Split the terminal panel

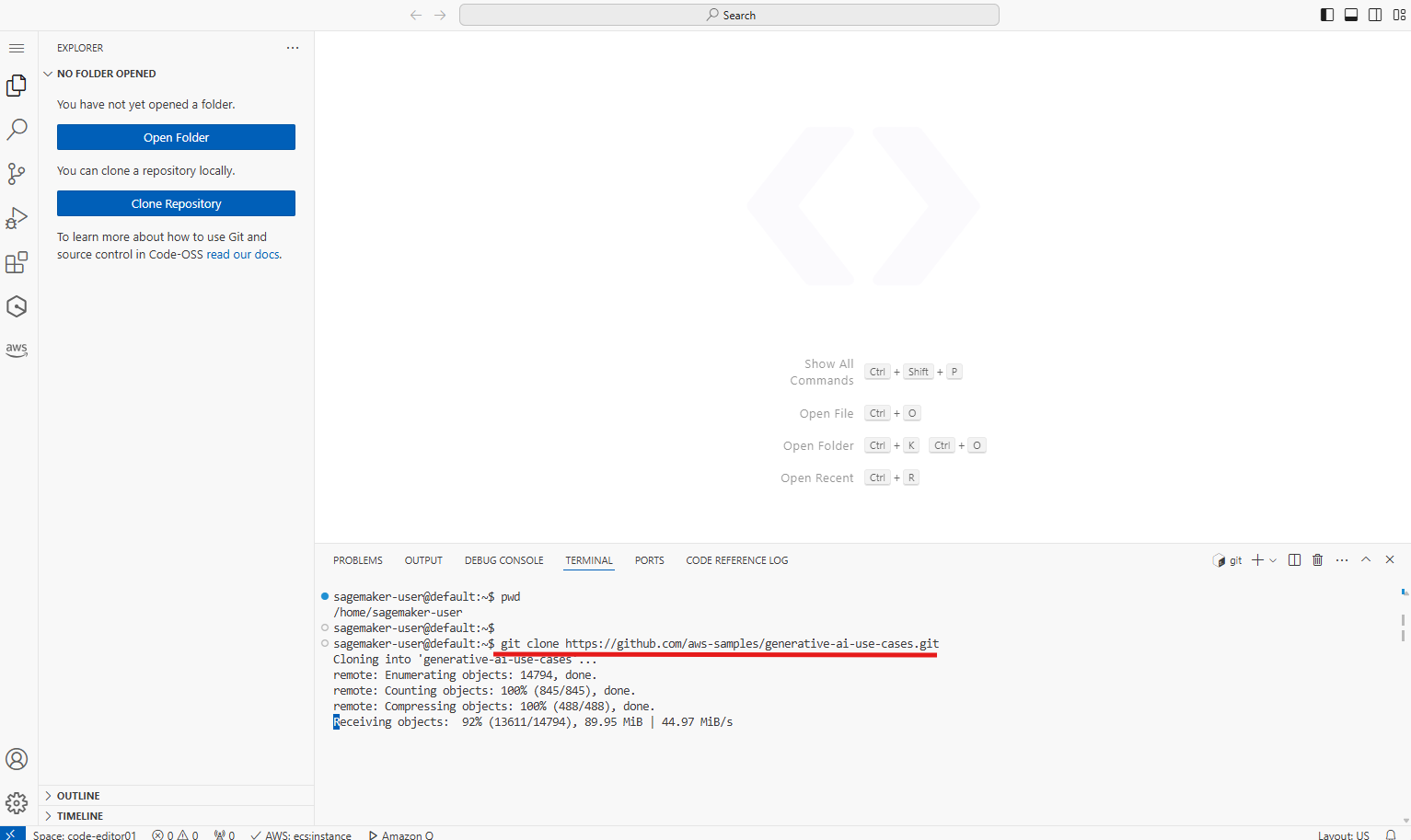tap(1294, 560)
